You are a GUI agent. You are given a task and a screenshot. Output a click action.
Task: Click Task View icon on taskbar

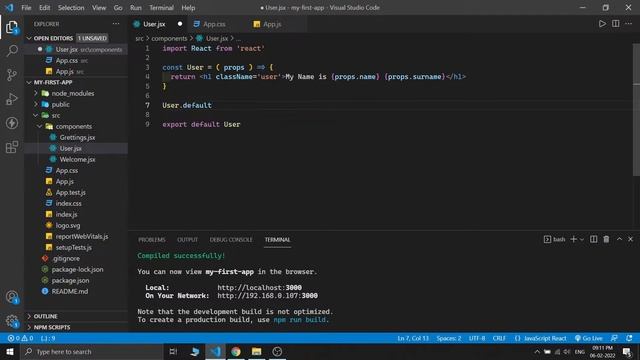point(173,351)
